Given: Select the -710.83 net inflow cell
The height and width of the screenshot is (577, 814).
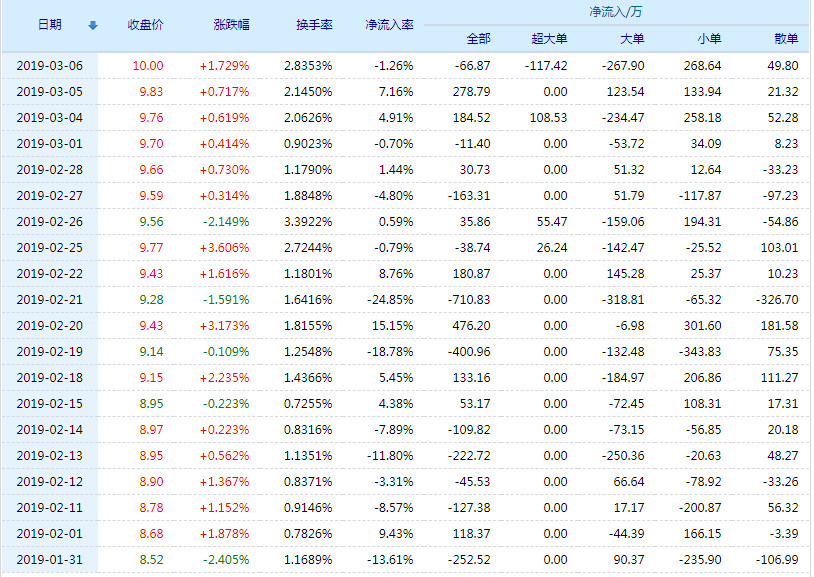Looking at the screenshot, I should 469,299.
